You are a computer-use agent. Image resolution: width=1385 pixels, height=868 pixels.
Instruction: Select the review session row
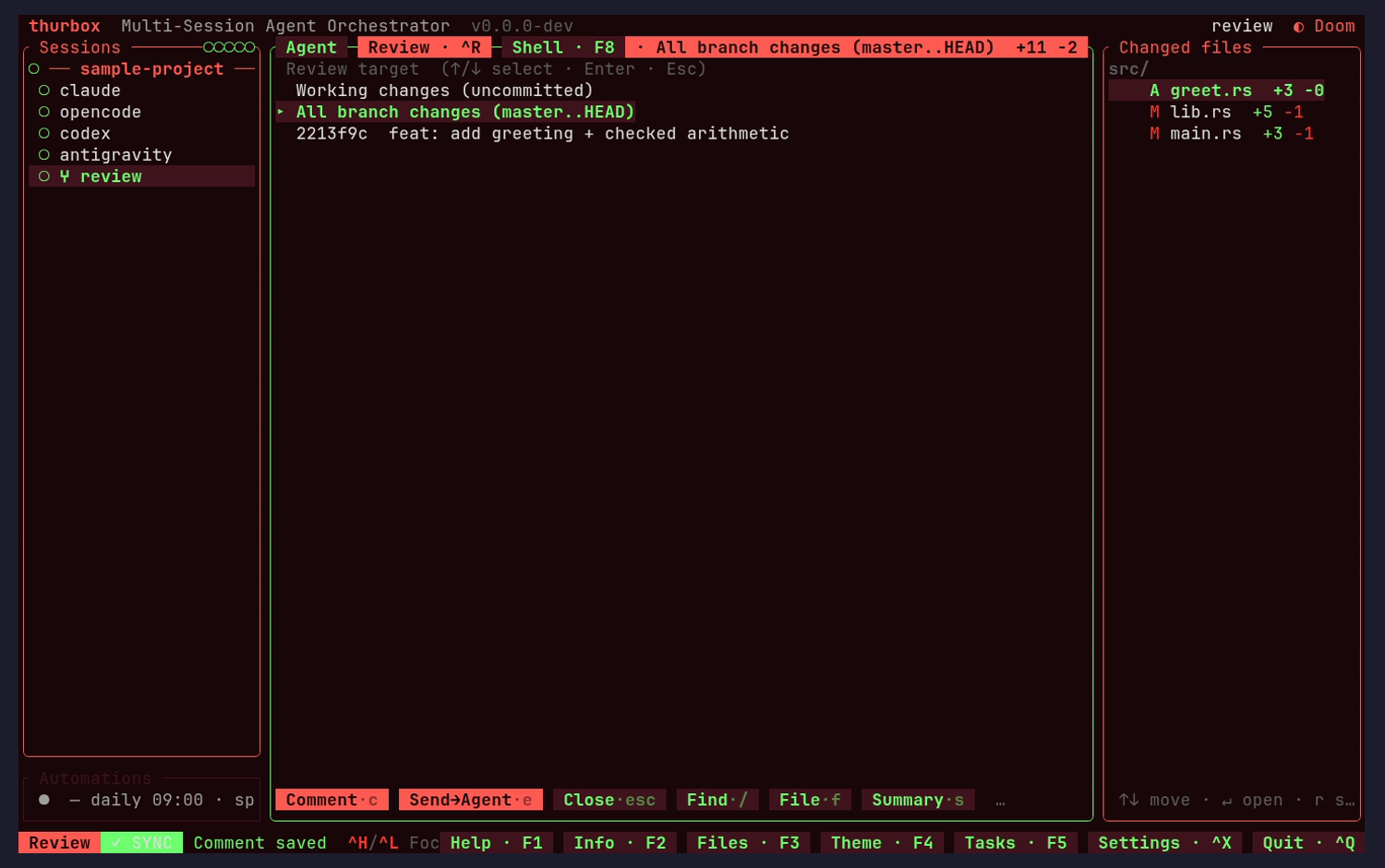142,176
